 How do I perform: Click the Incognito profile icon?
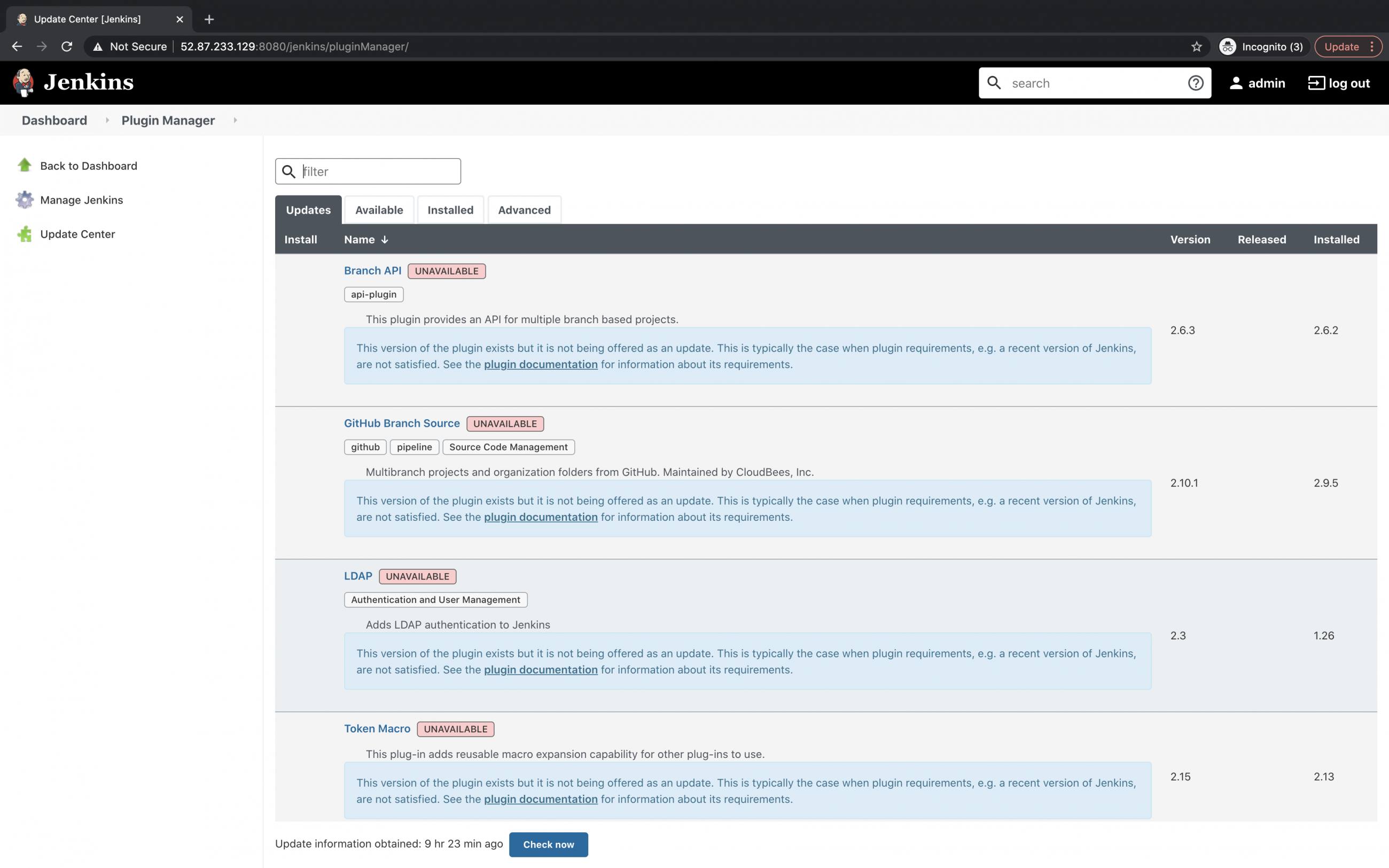[1227, 46]
